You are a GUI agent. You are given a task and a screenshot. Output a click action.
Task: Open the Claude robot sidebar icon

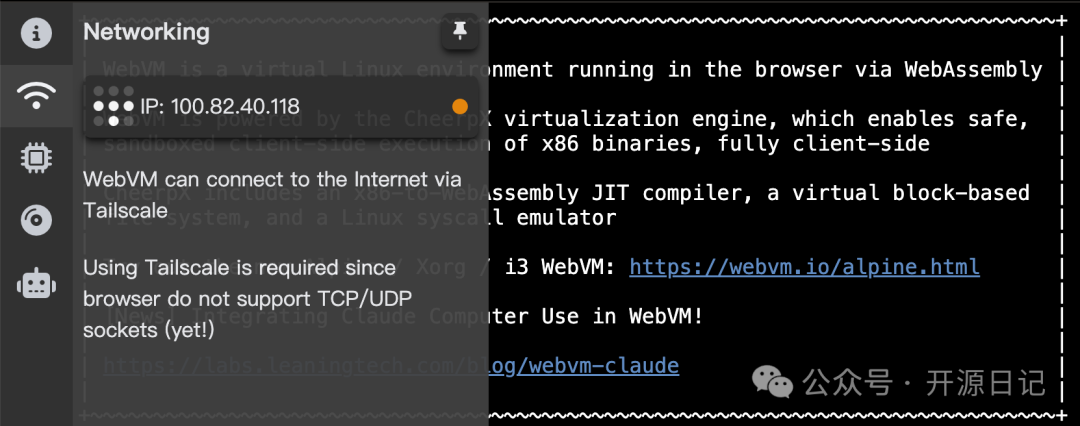point(36,283)
